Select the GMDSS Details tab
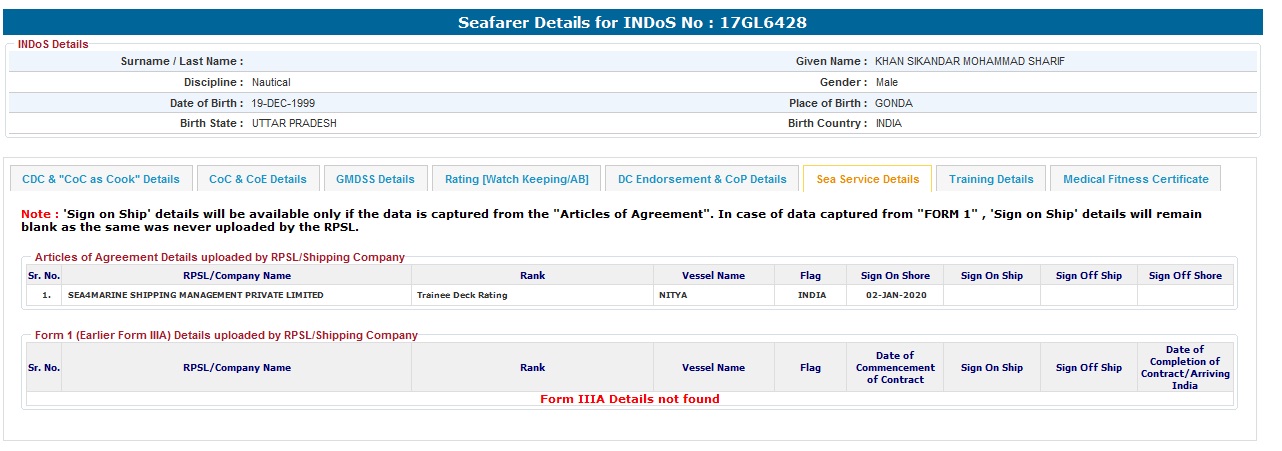The image size is (1282, 451). pyautogui.click(x=375, y=179)
